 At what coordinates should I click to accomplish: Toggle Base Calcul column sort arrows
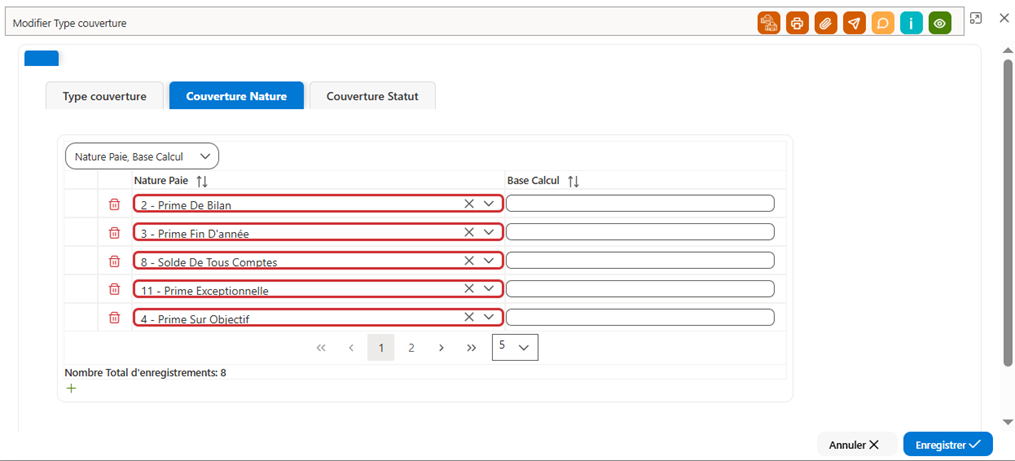(573, 181)
